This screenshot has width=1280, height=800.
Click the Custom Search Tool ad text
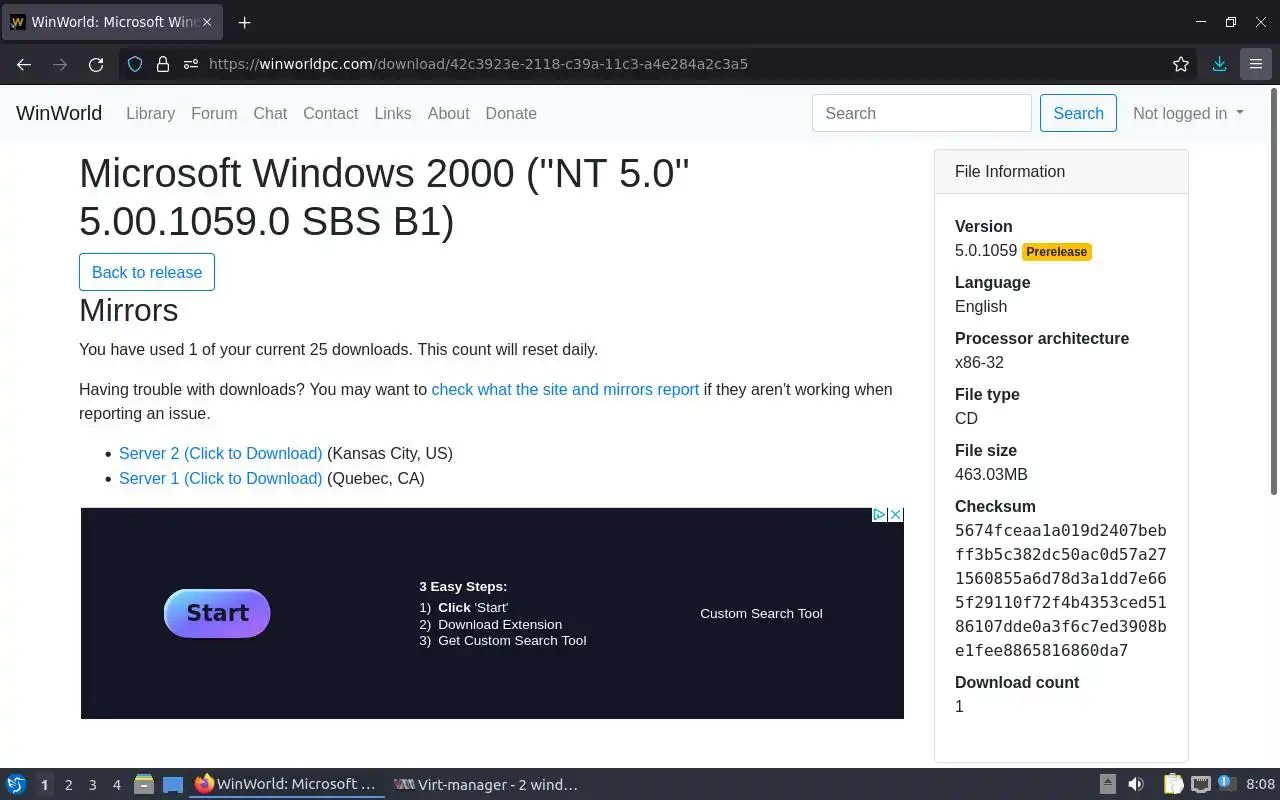click(761, 613)
